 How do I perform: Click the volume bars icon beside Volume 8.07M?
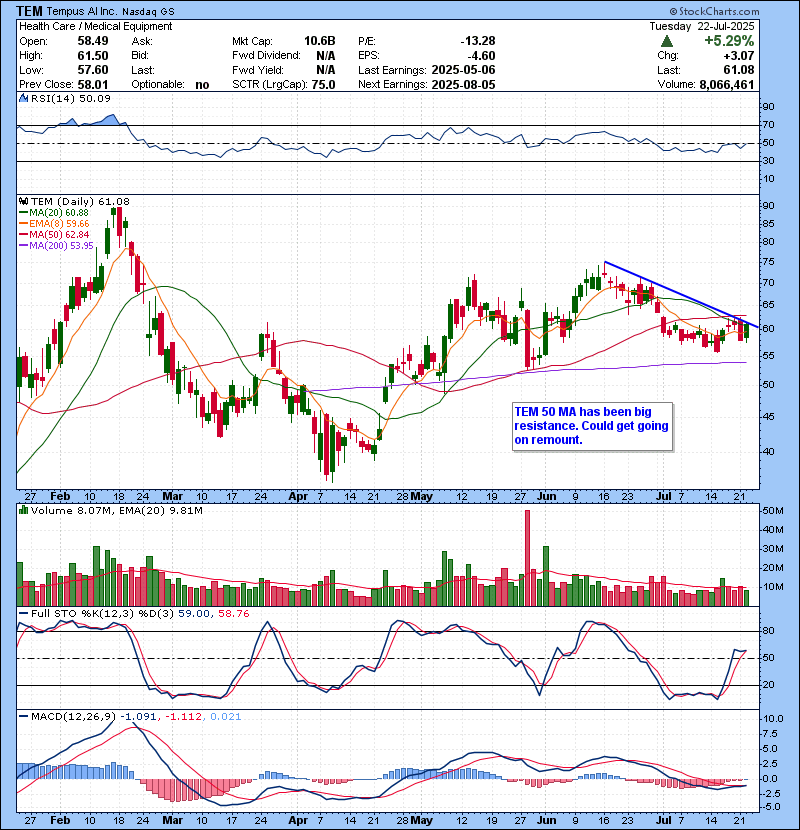[x=23, y=510]
